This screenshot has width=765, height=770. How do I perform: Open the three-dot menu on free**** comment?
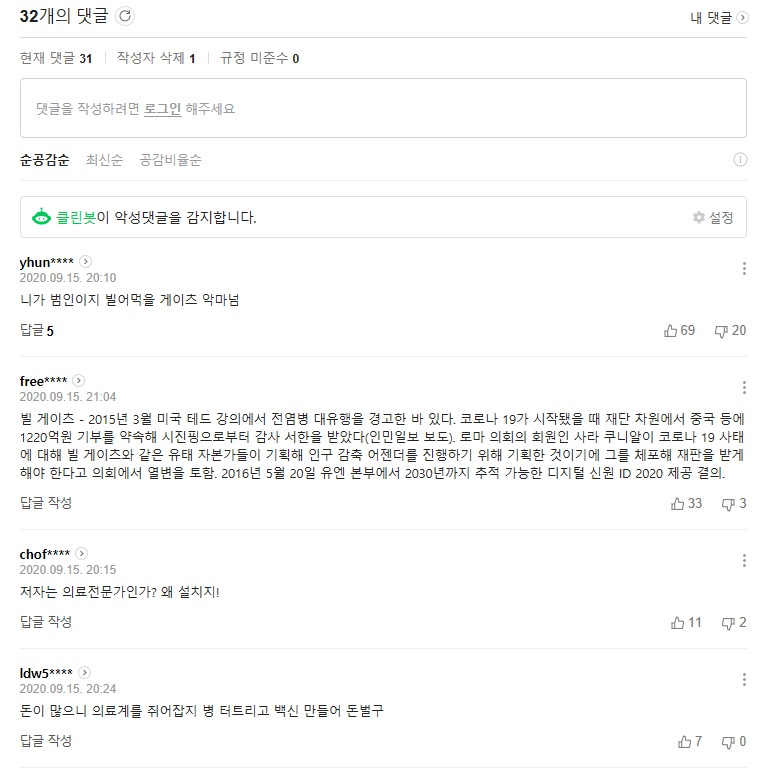(x=744, y=387)
